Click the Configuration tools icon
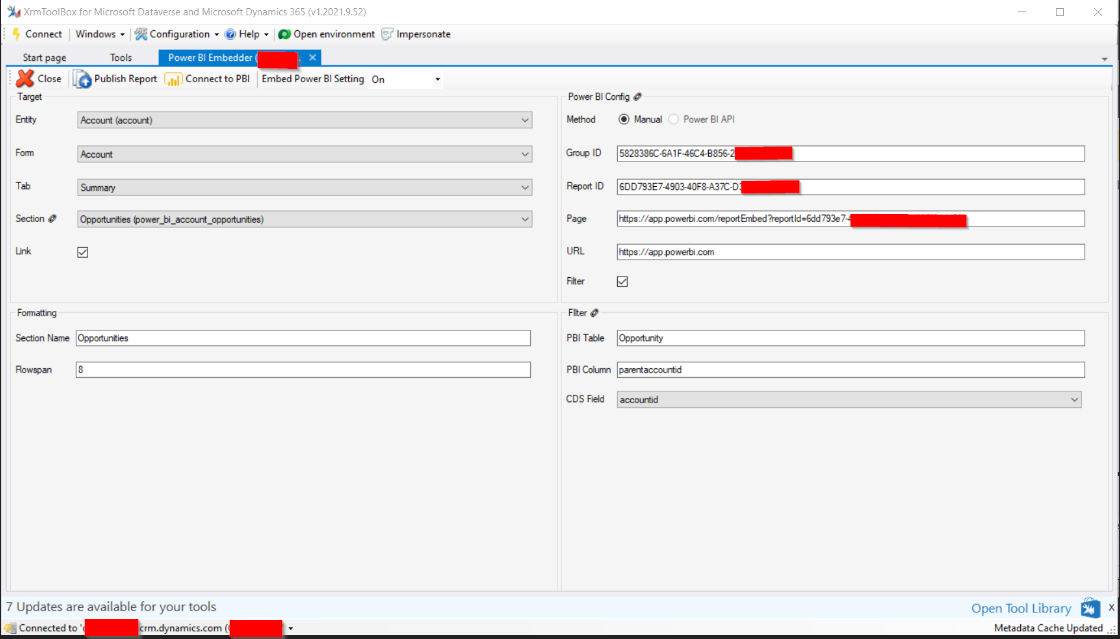The width and height of the screenshot is (1120, 639). click(x=140, y=34)
